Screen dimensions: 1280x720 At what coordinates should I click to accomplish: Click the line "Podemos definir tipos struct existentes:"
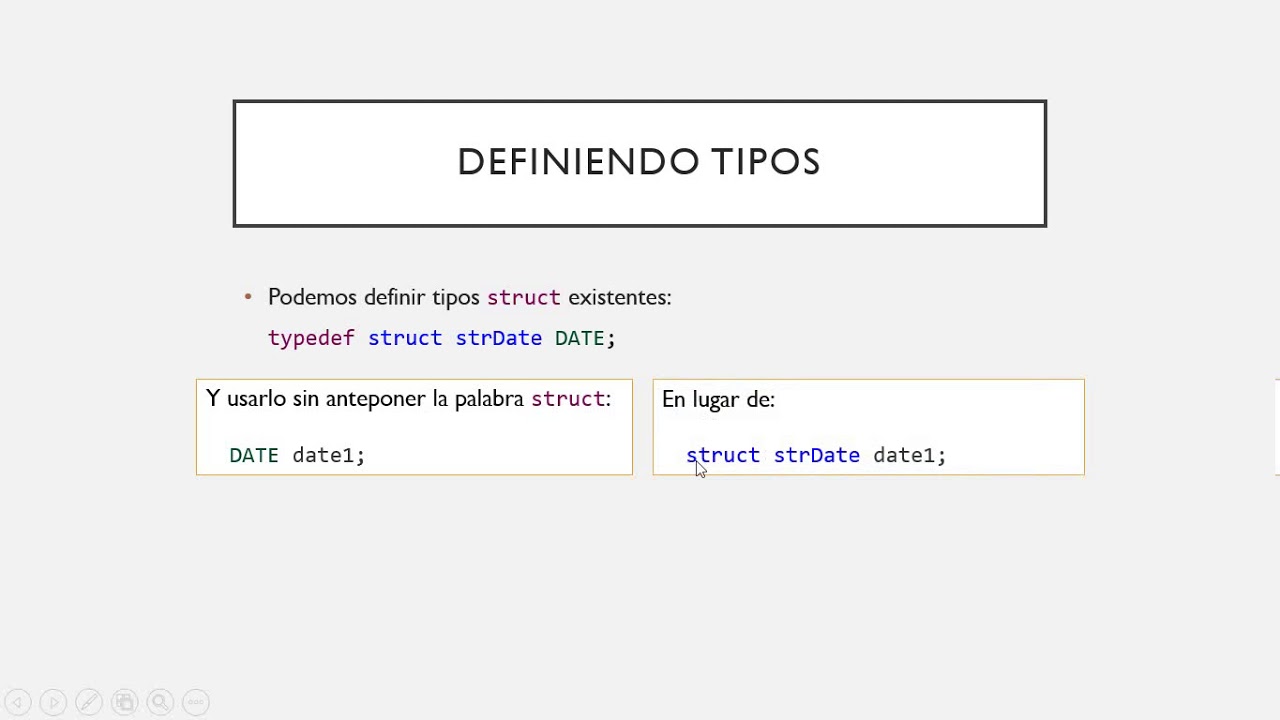point(469,297)
